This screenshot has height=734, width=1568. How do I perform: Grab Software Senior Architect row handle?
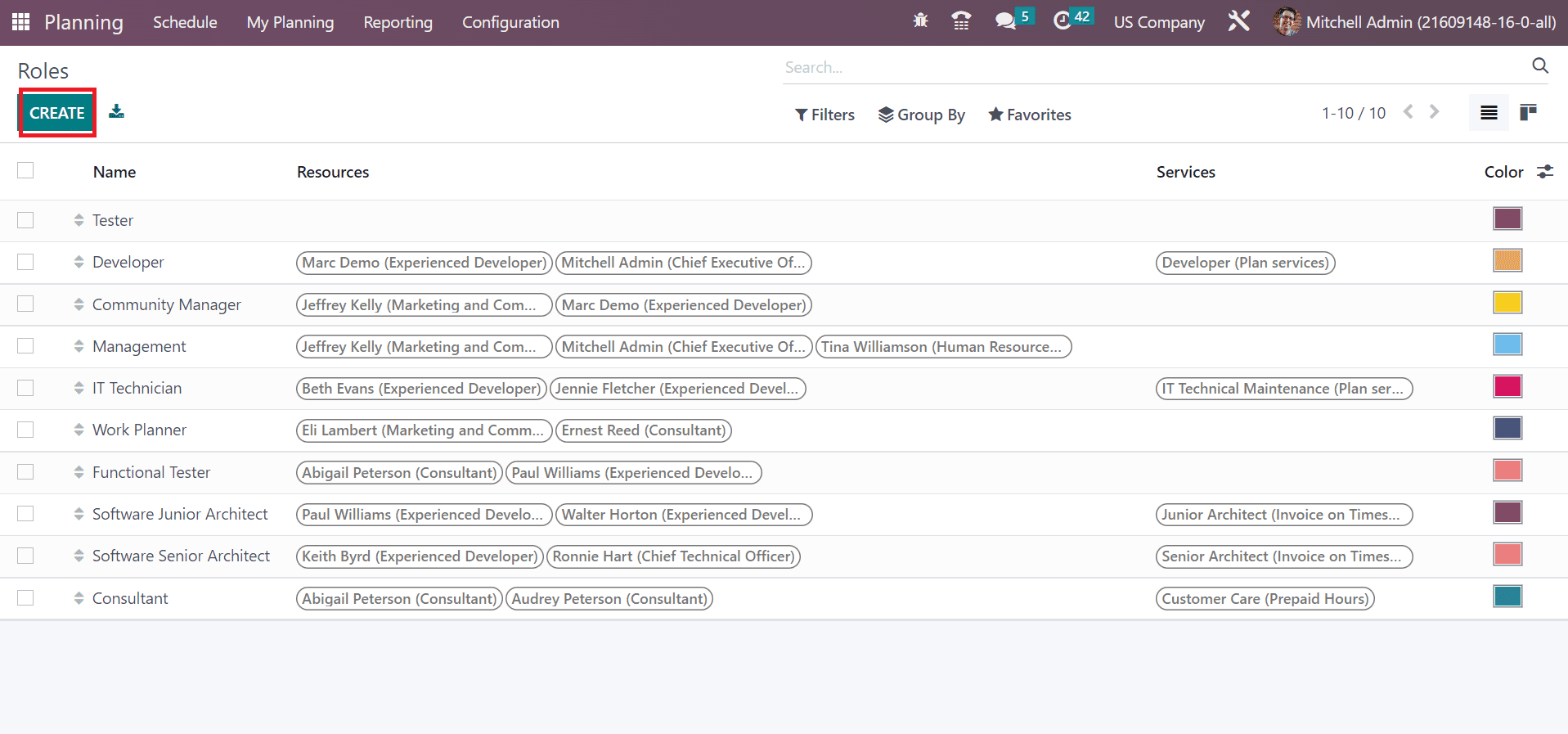(79, 556)
